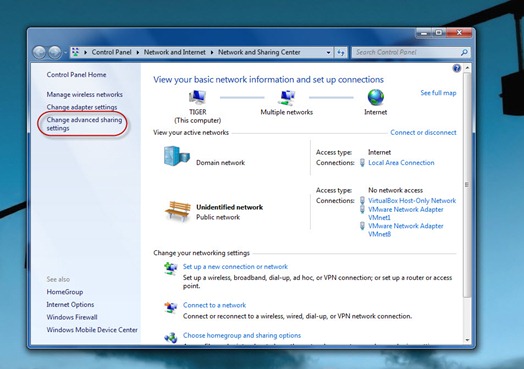Click the Domain network label
Image resolution: width=524 pixels, height=369 pixels.
pos(220,163)
